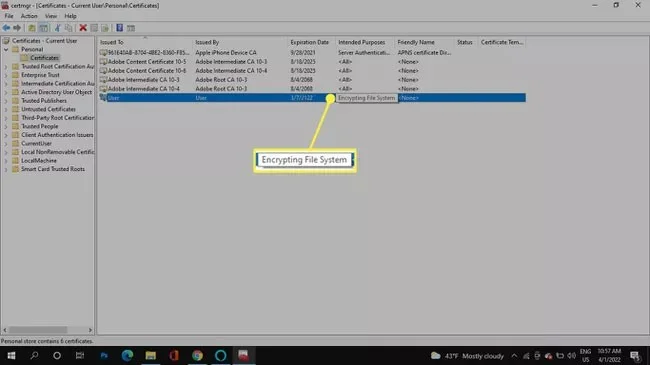This screenshot has height=365, width=650.
Task: Sort by the Expiration Date column header
Action: pyautogui.click(x=311, y=42)
